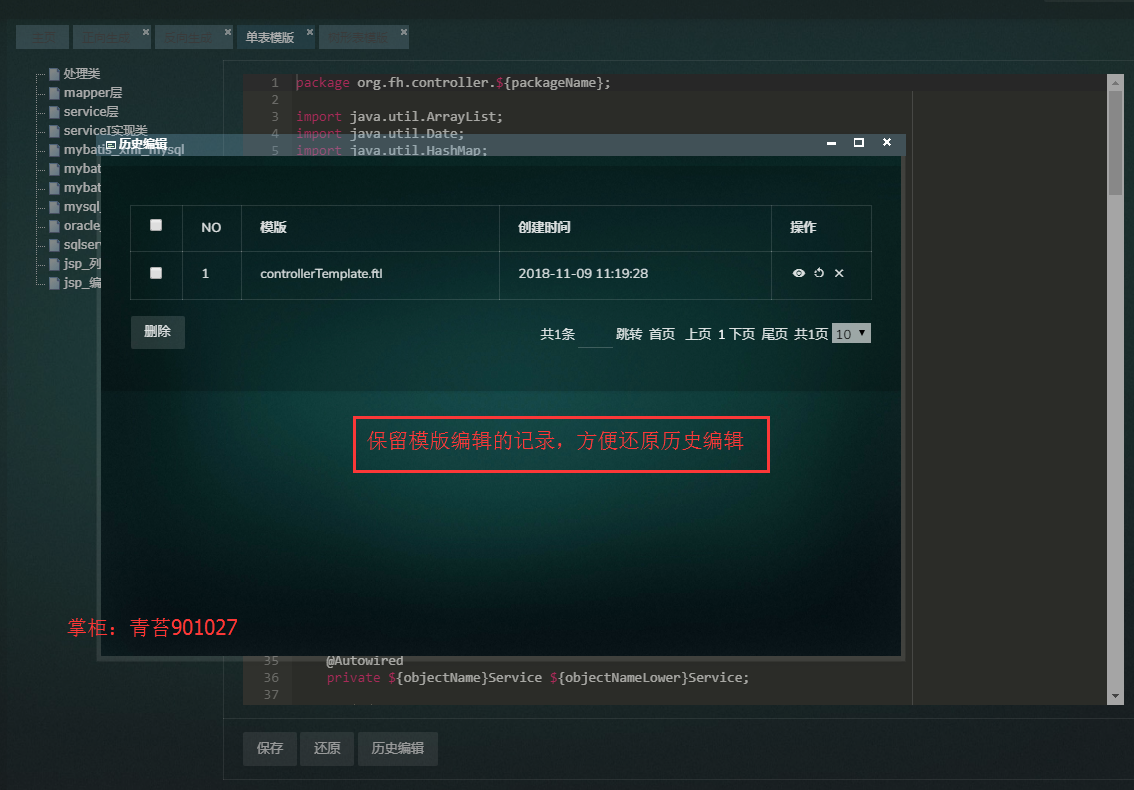Close the 正向生成 tab

145,32
